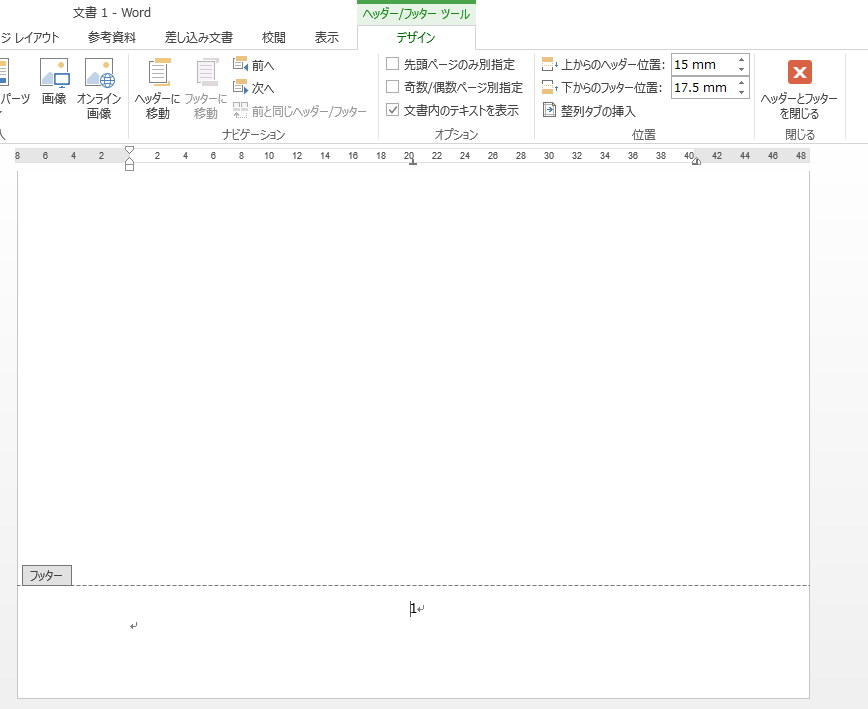Click 前と同じヘッダー/フッター link-to-previous
Image resolution: width=868 pixels, height=709 pixels.
coord(299,111)
